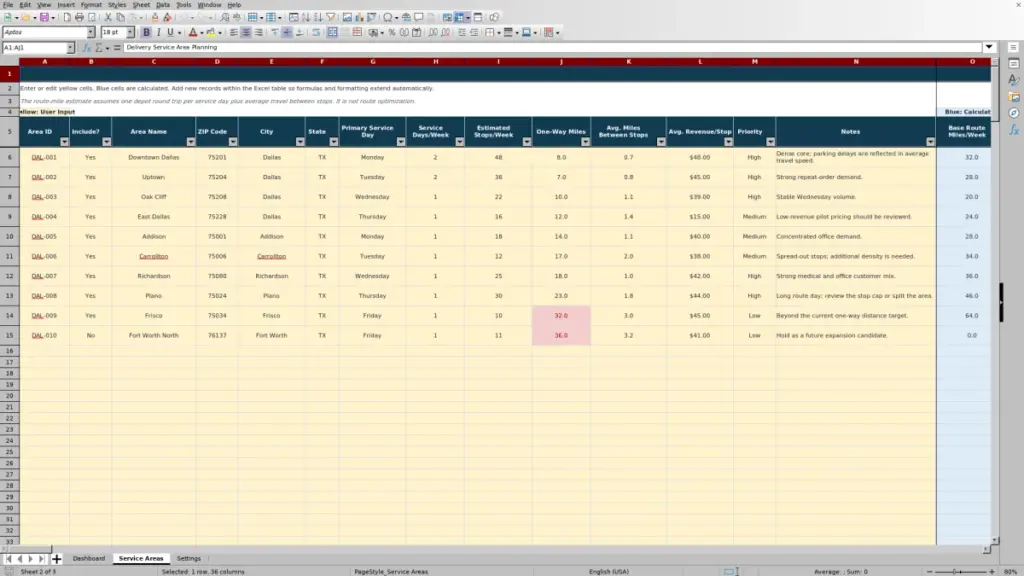
Task: Open sidebar settings hamburger icon
Action: (1014, 48)
